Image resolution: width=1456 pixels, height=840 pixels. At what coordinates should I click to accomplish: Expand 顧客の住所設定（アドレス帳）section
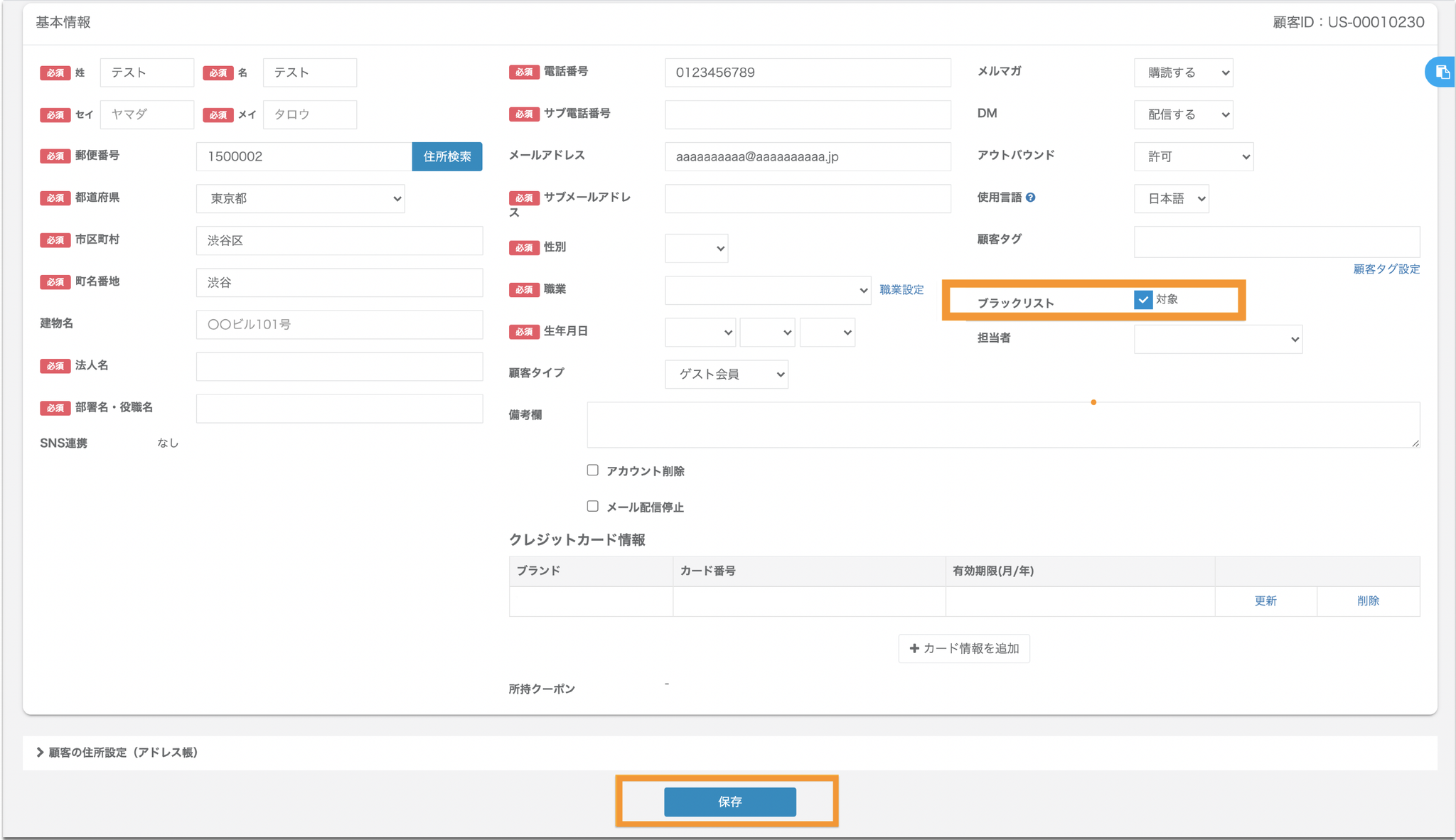(x=117, y=752)
